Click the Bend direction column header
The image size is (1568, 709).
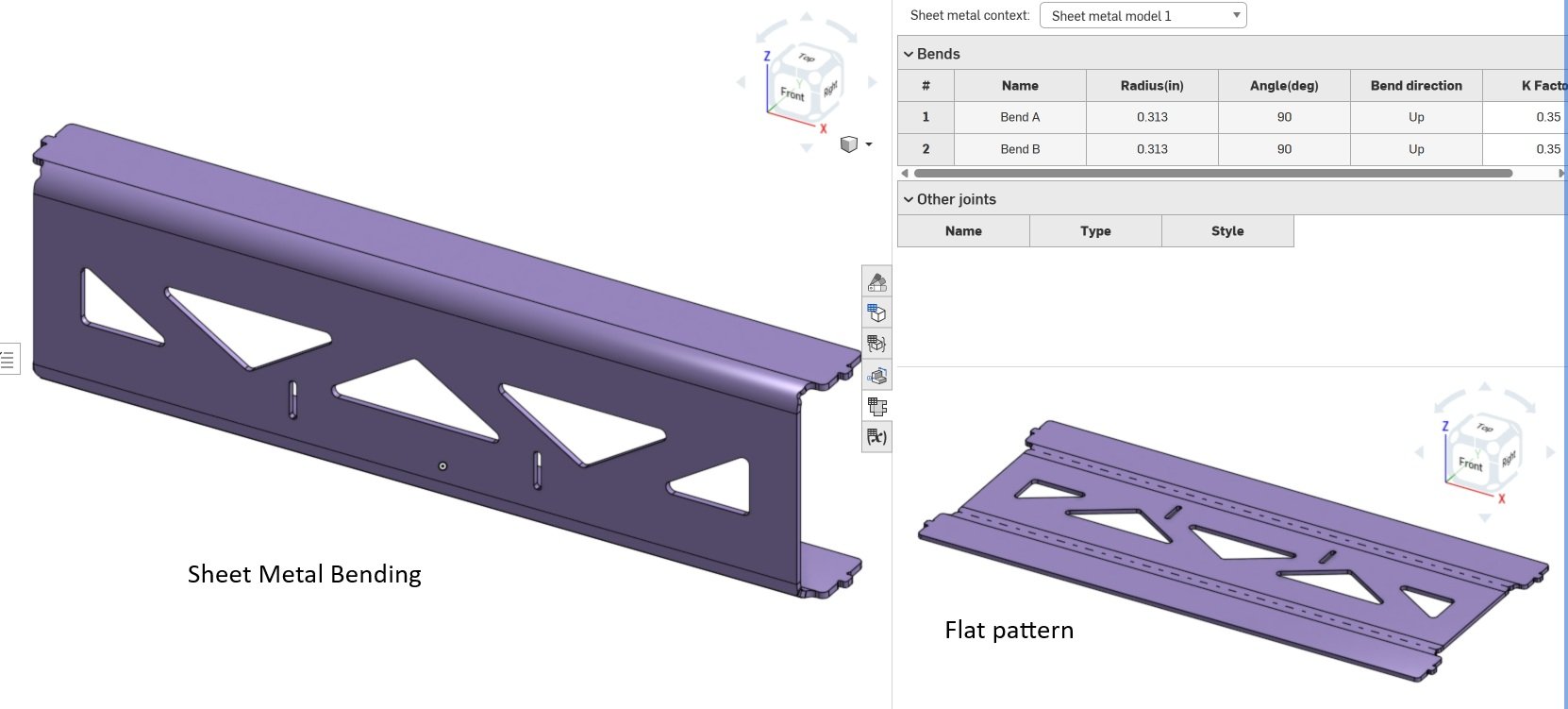click(1416, 86)
